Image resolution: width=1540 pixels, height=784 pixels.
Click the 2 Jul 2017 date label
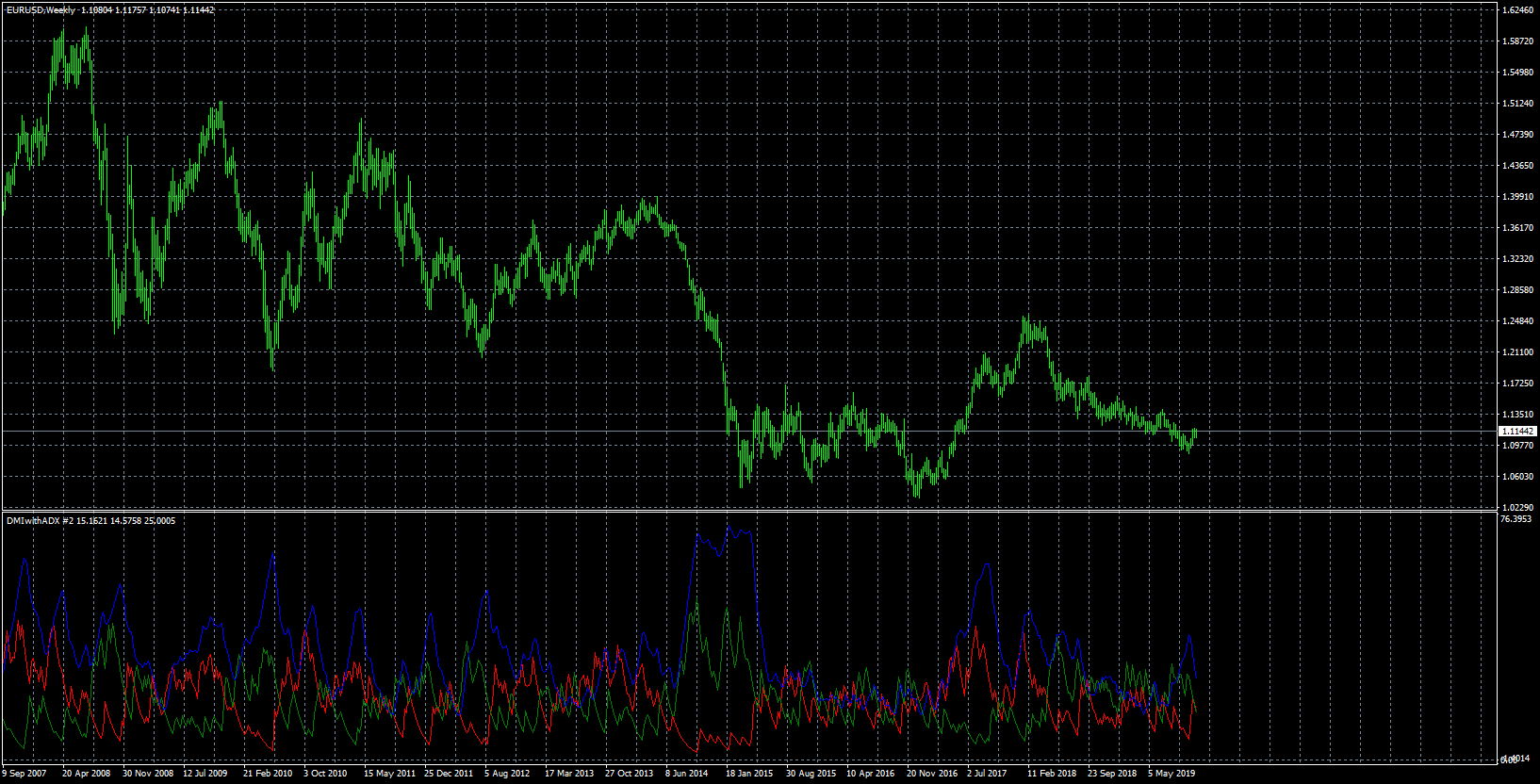(987, 774)
